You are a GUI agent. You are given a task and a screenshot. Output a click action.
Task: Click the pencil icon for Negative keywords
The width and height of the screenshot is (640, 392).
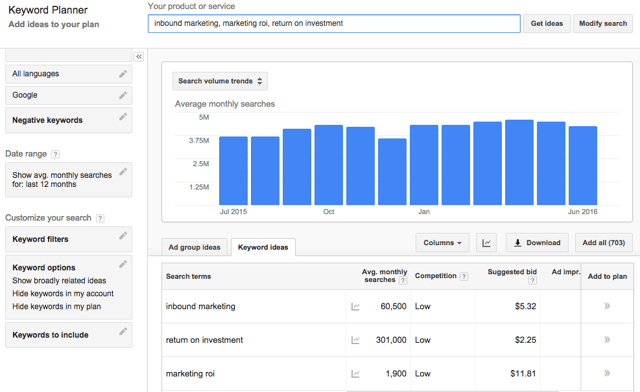point(123,117)
